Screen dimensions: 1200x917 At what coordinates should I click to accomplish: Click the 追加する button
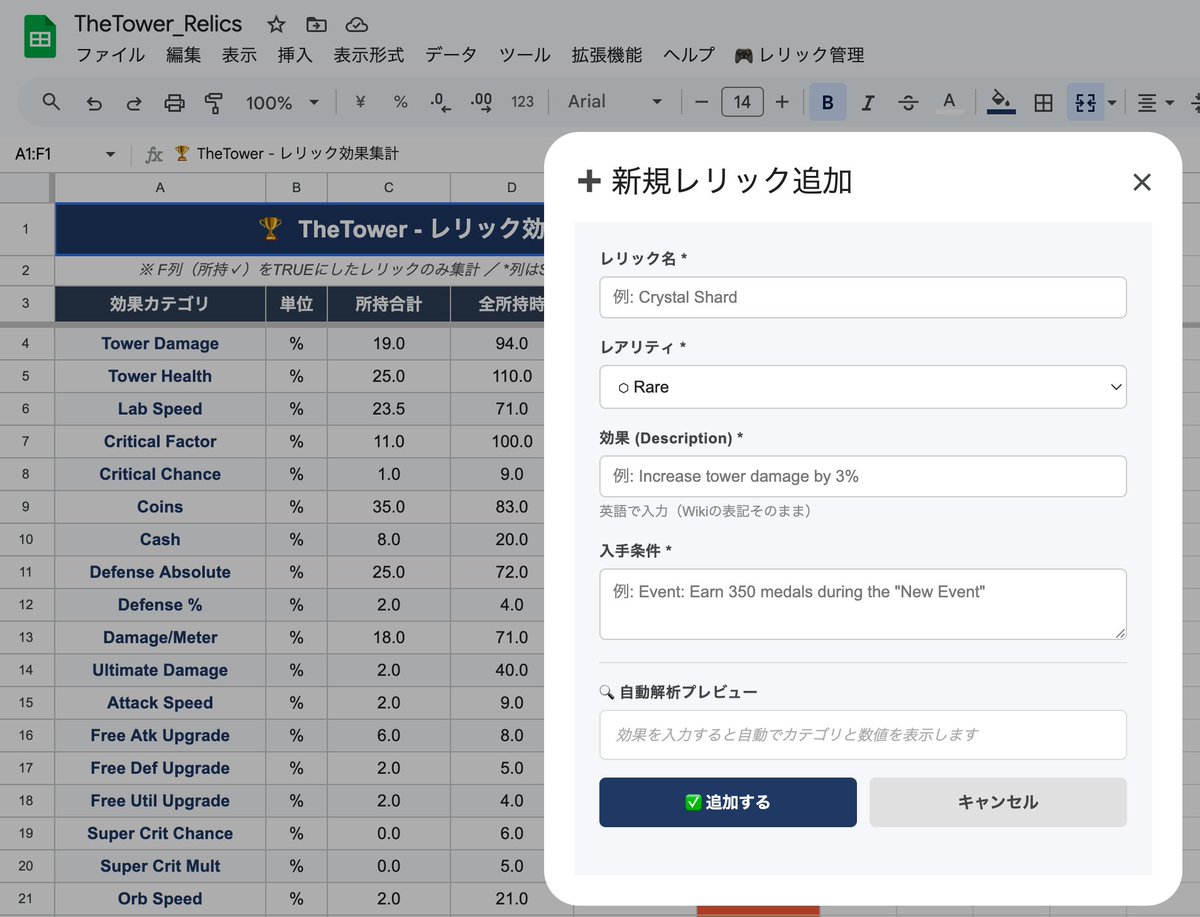[x=728, y=802]
